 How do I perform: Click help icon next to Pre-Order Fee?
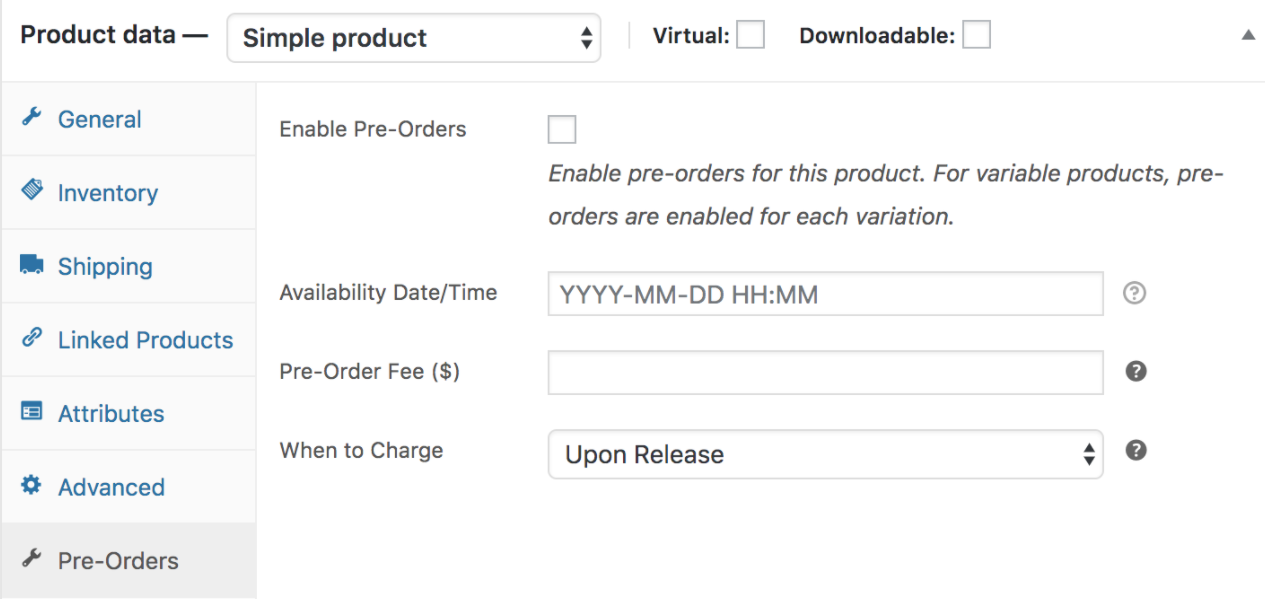1135,371
